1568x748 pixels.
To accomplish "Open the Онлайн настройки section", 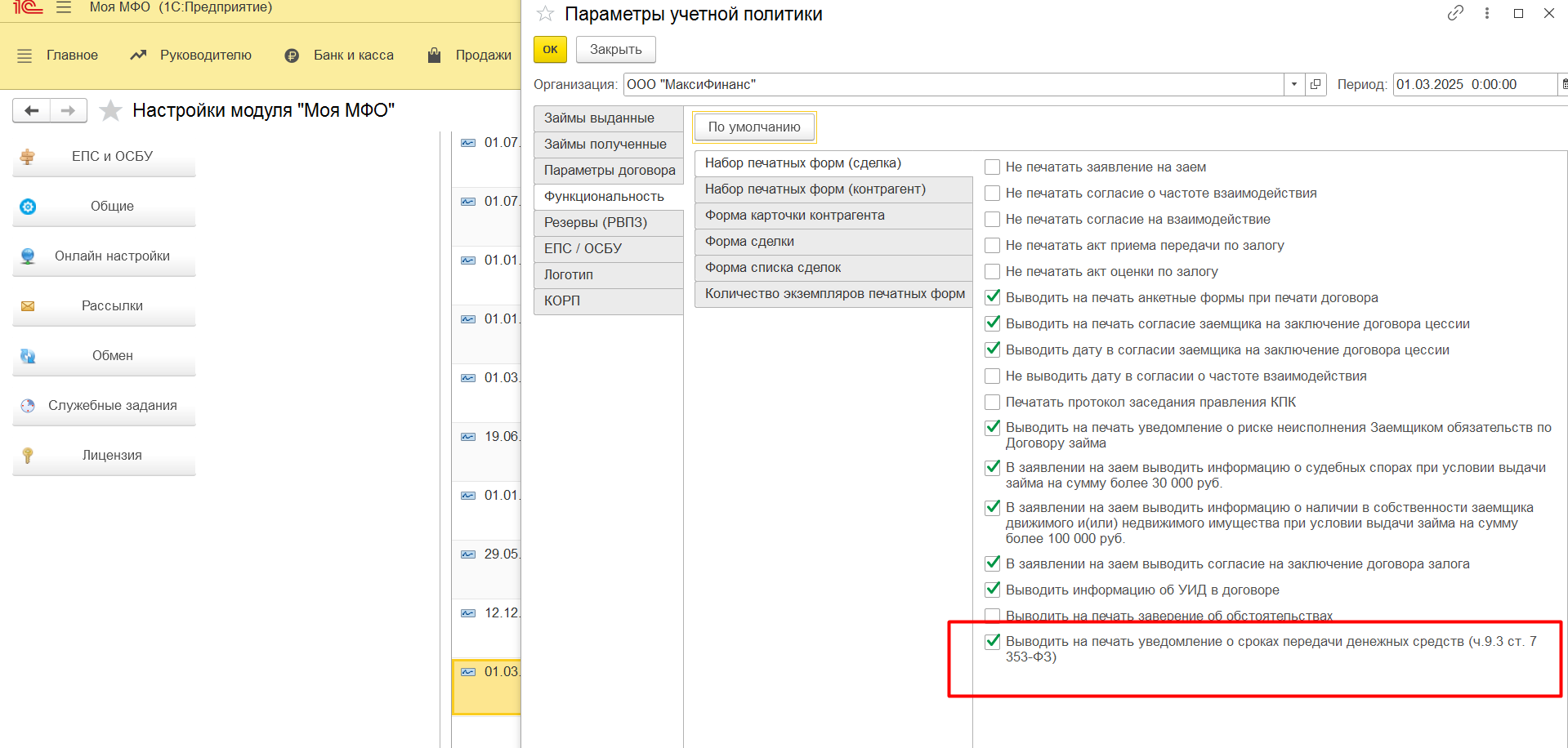I will (105, 256).
